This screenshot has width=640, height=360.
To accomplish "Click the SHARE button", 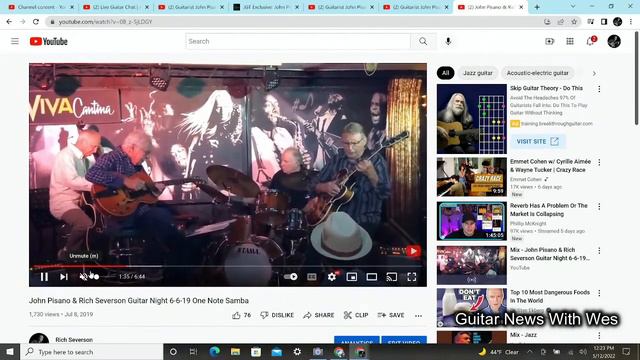I will (x=319, y=315).
